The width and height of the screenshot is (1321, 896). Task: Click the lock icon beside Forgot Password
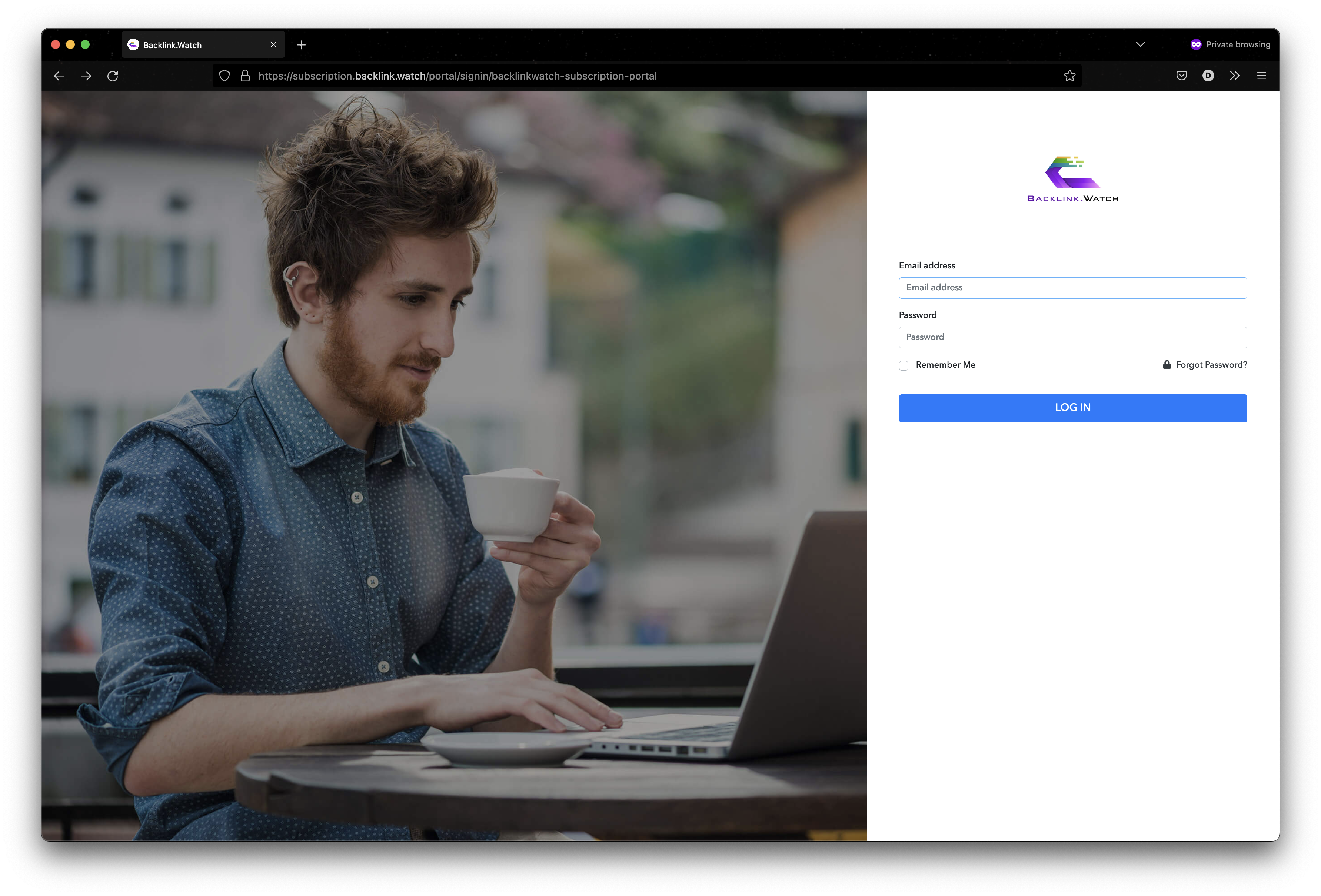click(1167, 365)
